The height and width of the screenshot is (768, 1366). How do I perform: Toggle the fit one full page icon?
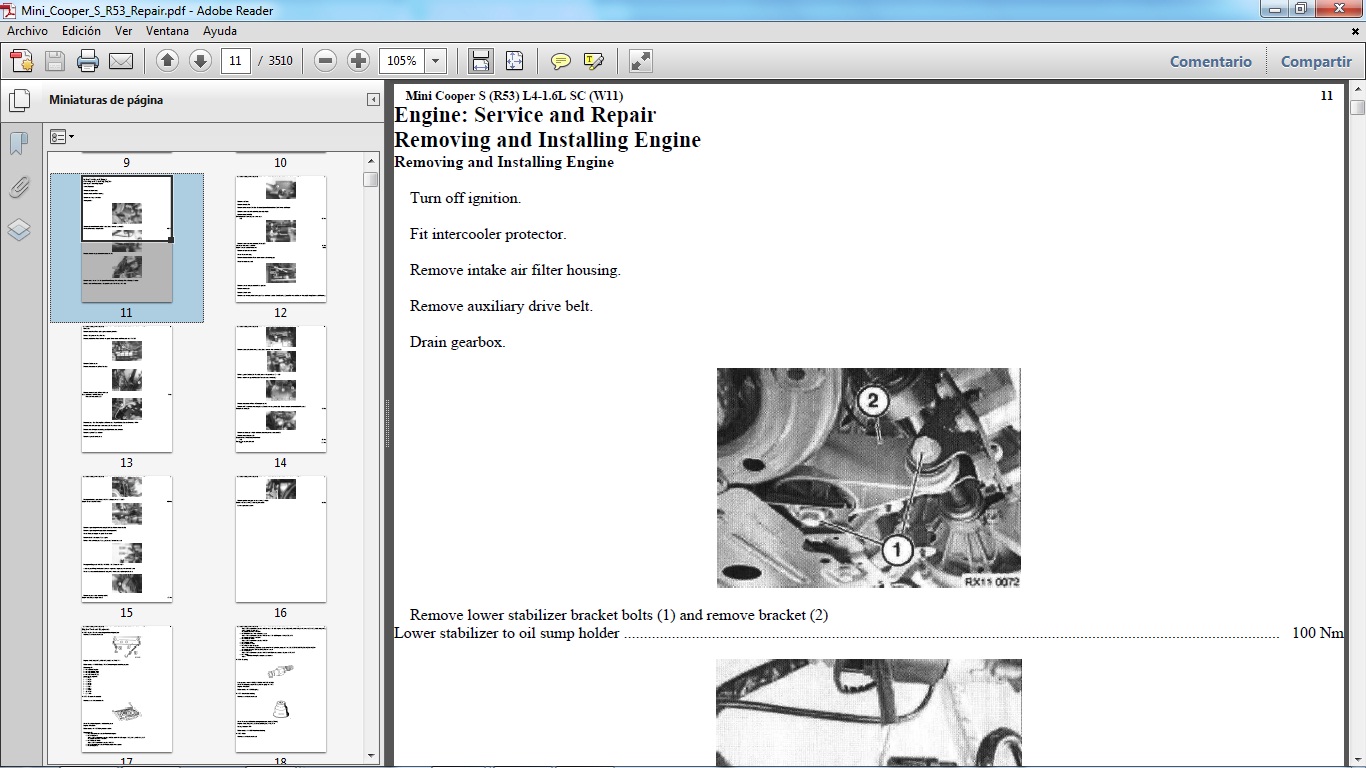coord(514,61)
